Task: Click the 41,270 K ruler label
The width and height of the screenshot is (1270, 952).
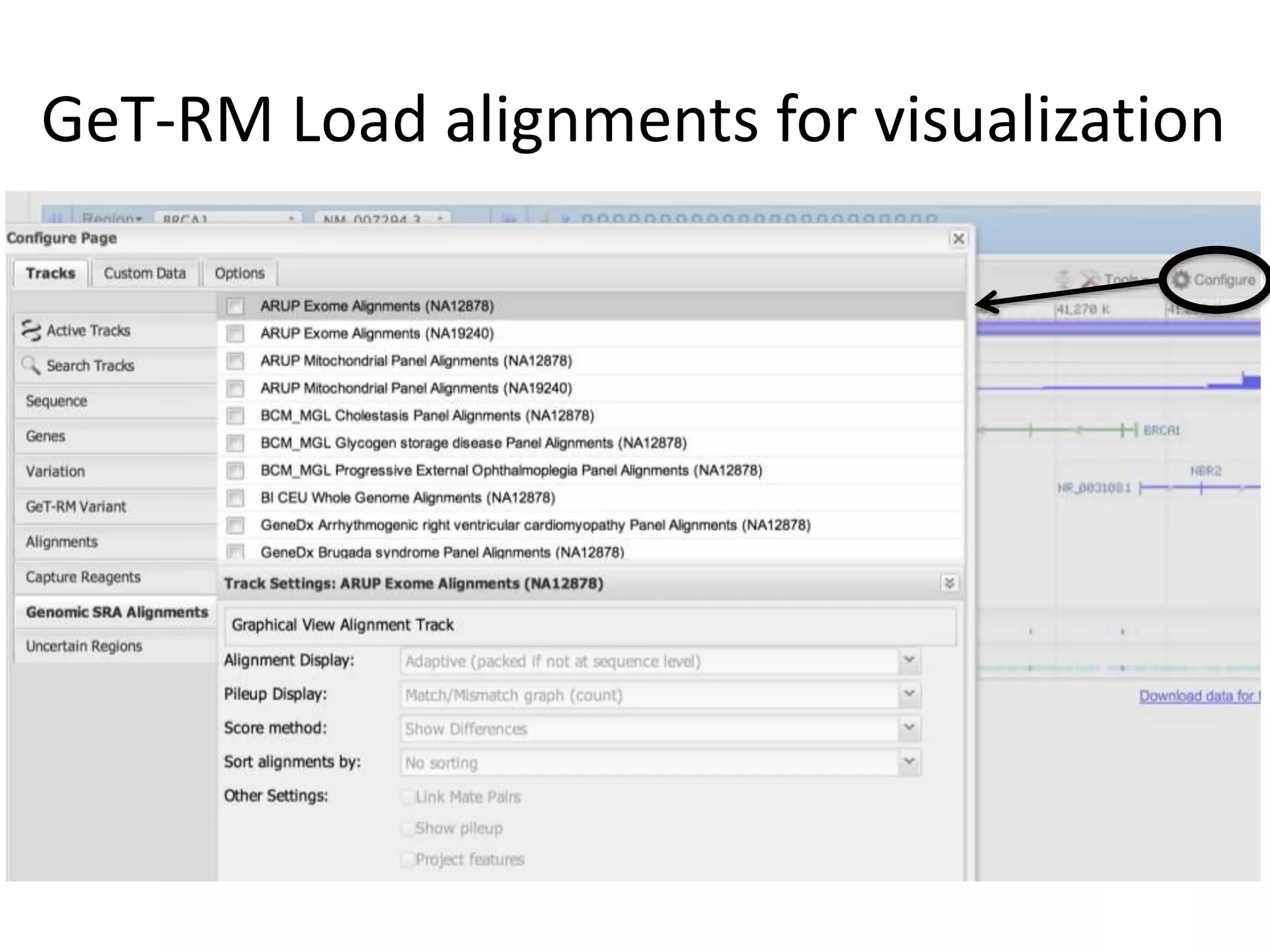Action: (1083, 309)
